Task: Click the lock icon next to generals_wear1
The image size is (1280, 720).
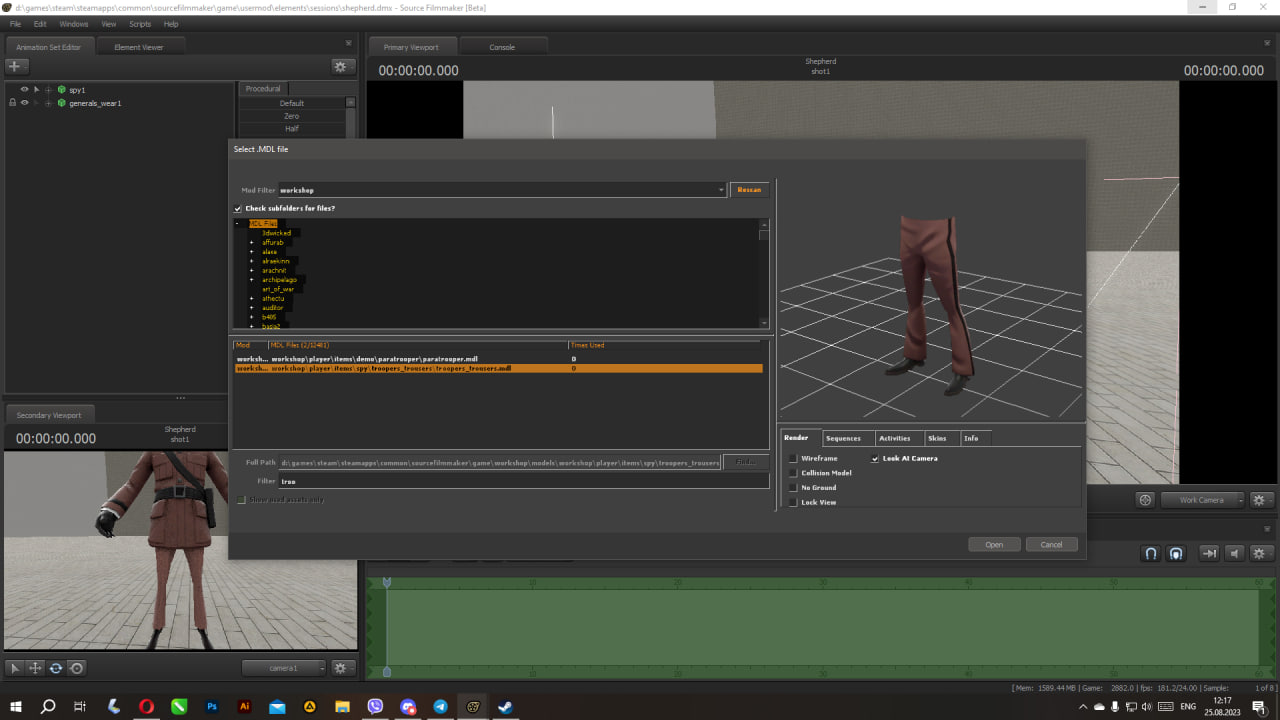Action: (x=12, y=103)
